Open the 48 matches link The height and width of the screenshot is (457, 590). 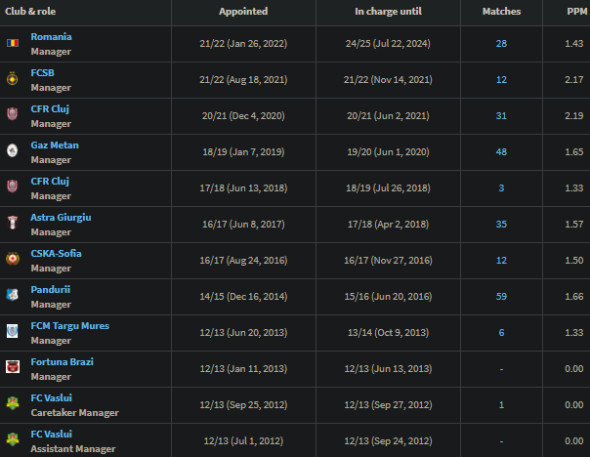pos(501,152)
